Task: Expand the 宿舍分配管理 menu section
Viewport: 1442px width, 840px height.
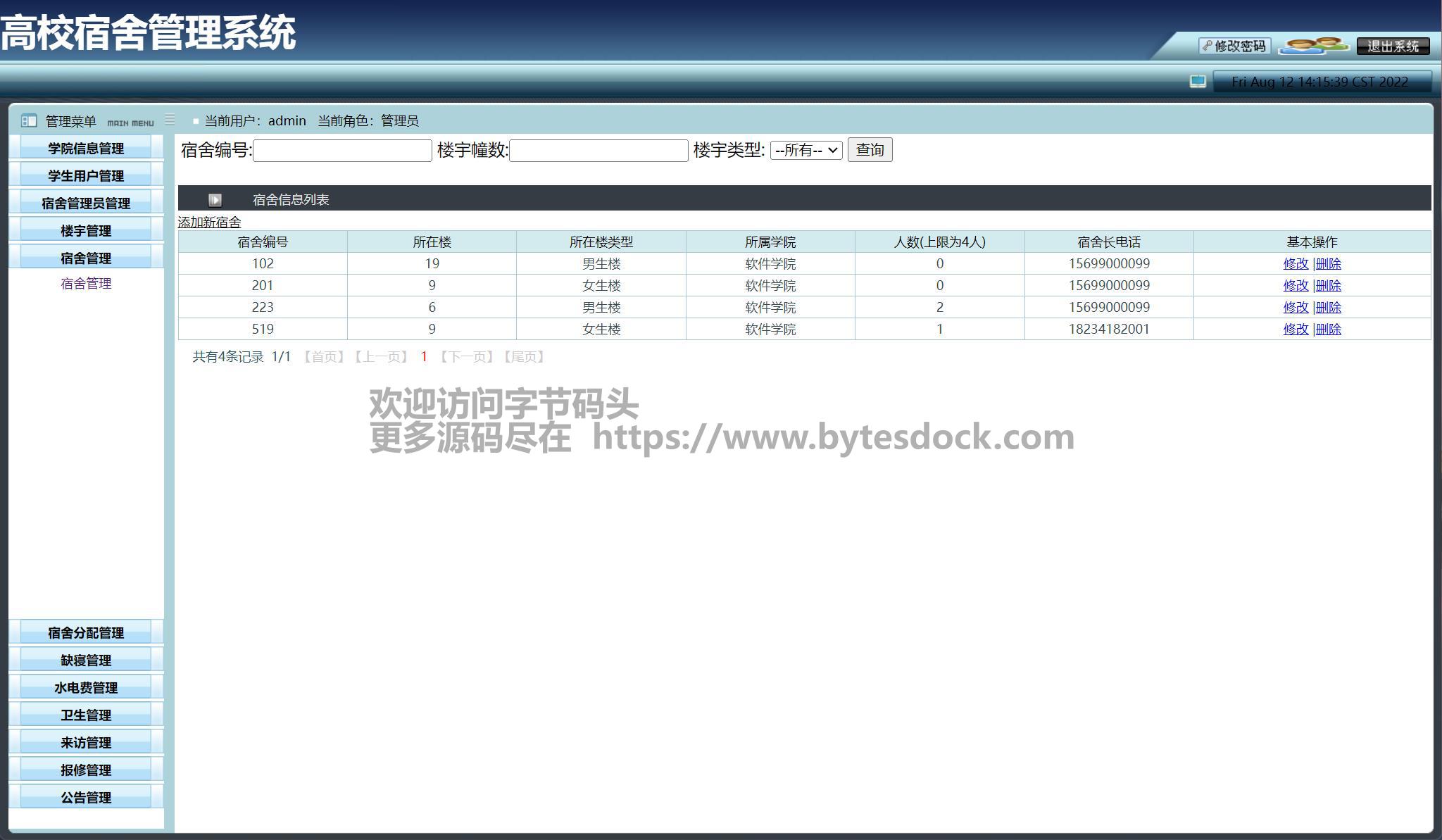Action: (x=86, y=633)
